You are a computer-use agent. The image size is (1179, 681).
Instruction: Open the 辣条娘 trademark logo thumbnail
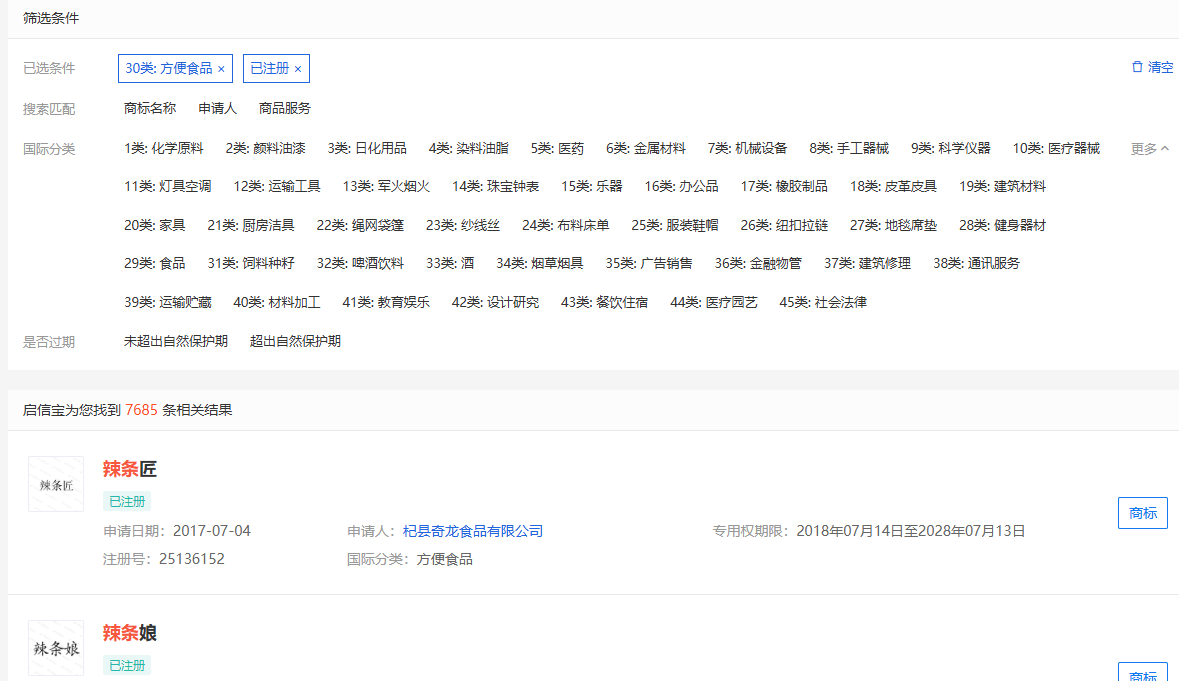(56, 648)
